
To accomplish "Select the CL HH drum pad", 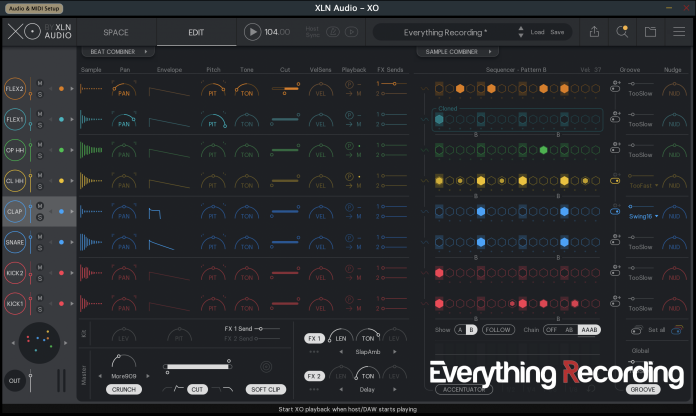I will tap(15, 181).
